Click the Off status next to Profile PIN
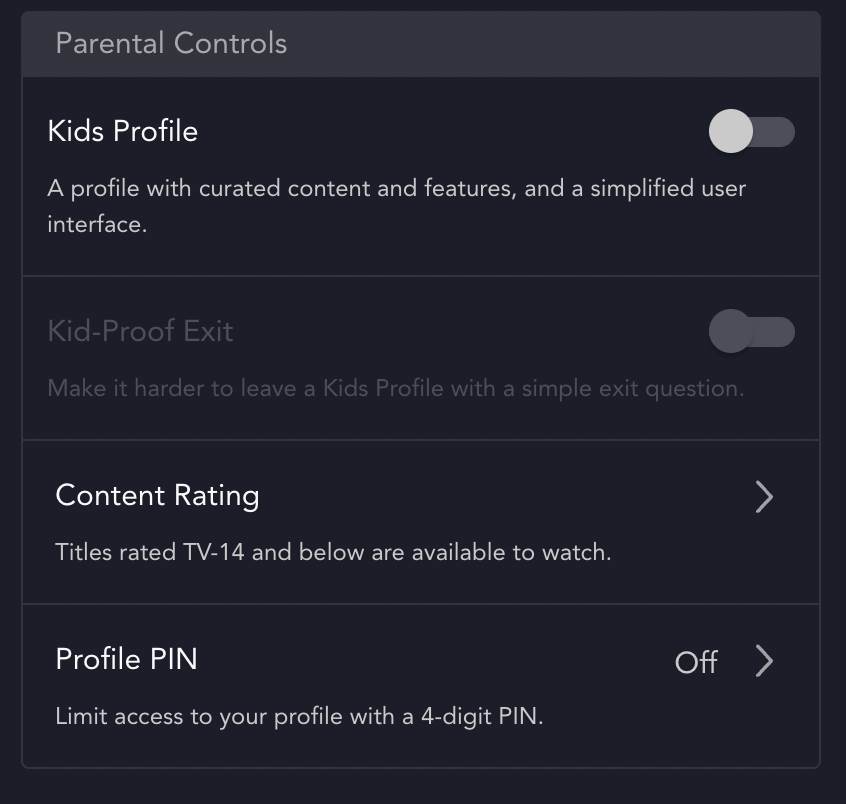 [x=697, y=662]
